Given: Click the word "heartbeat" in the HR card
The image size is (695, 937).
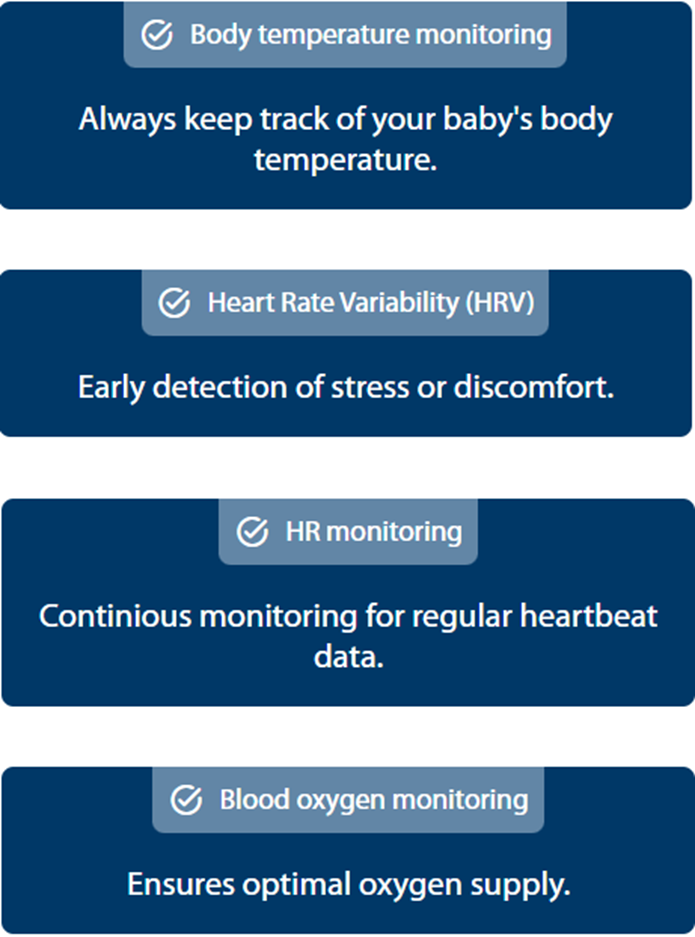Looking at the screenshot, I should coord(590,615).
